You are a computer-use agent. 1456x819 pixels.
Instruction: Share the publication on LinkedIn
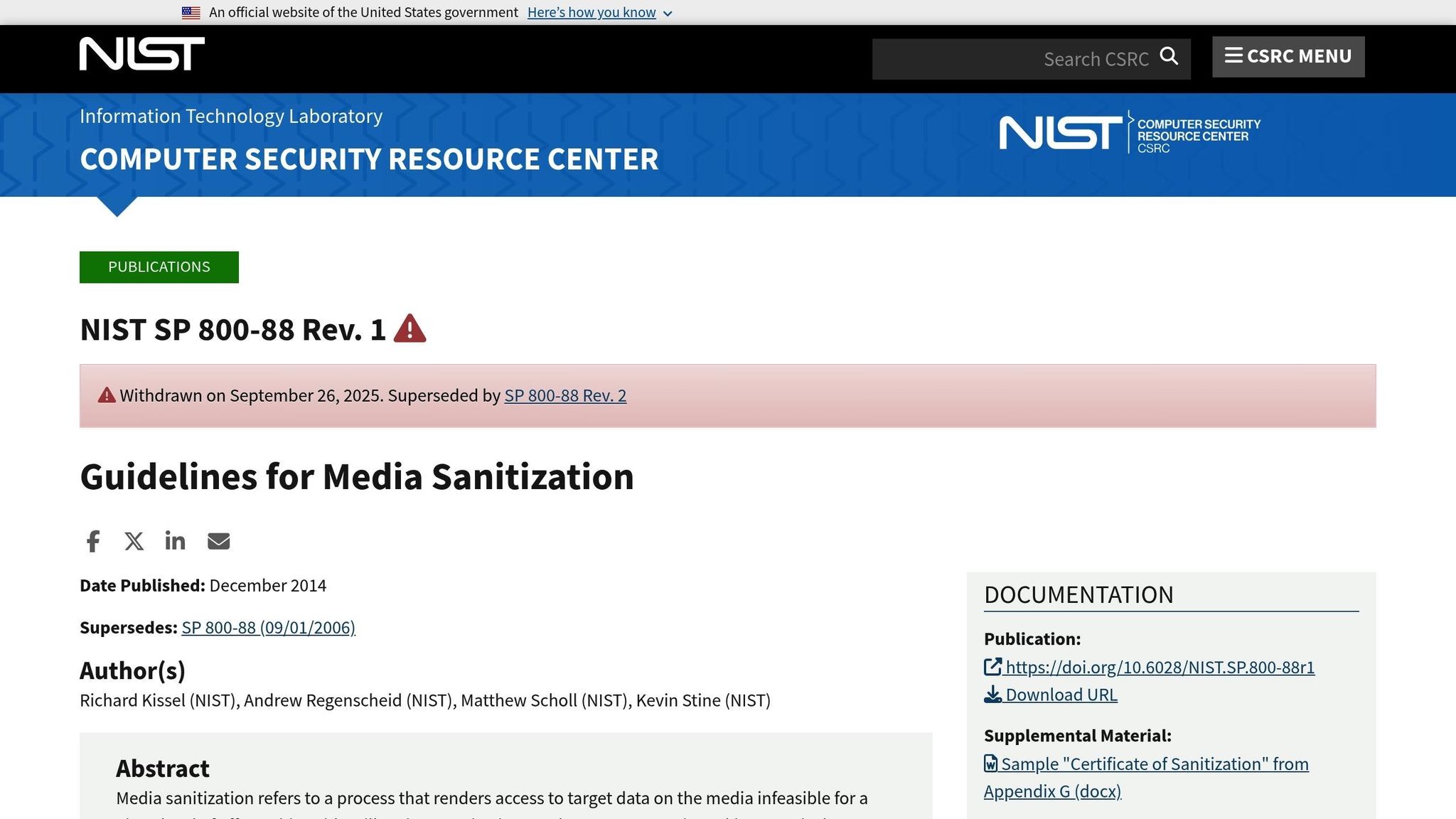point(175,541)
